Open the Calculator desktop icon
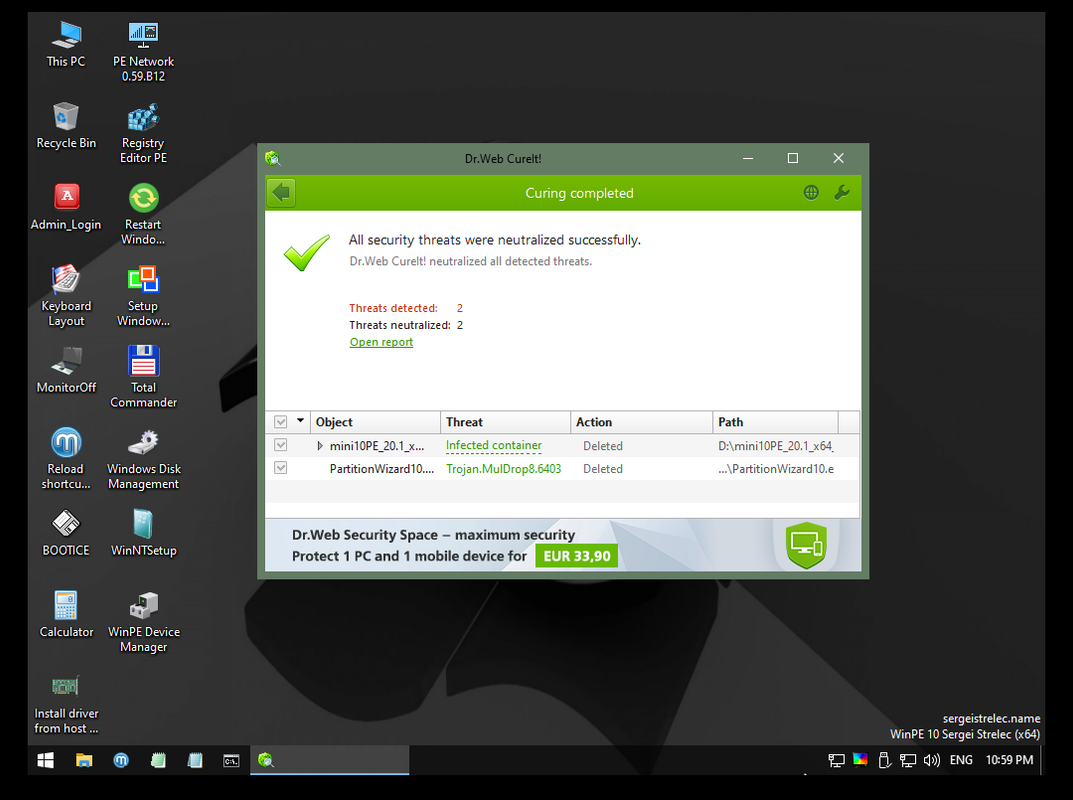This screenshot has width=1073, height=800. (x=66, y=615)
